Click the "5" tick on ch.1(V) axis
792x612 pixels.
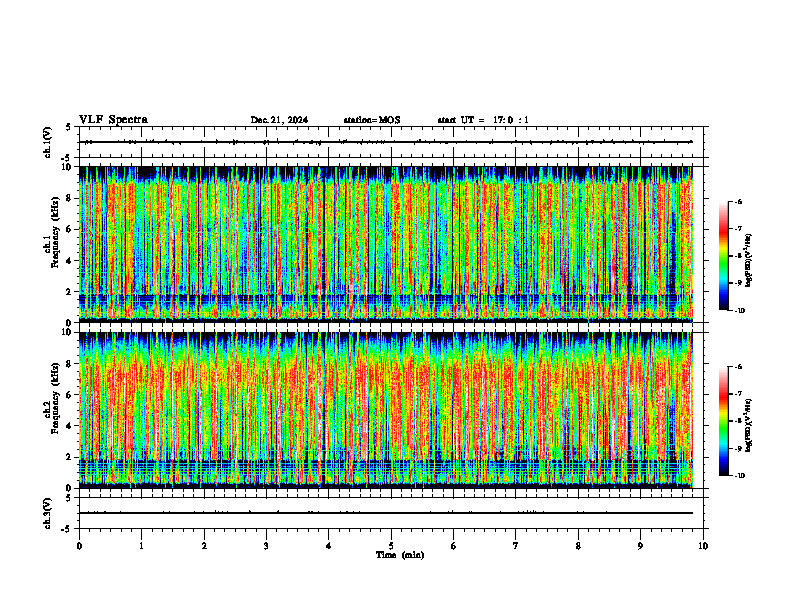pyautogui.click(x=68, y=127)
